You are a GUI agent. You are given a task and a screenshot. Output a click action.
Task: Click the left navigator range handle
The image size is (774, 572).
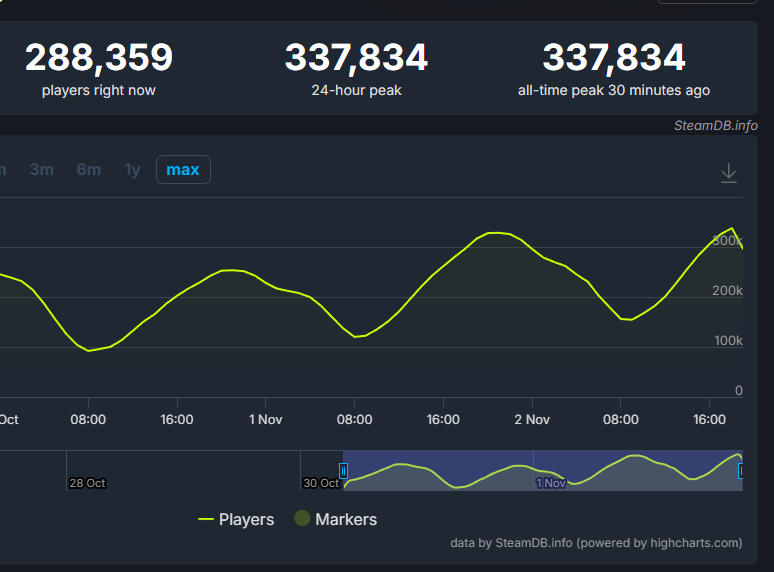pyautogui.click(x=344, y=471)
